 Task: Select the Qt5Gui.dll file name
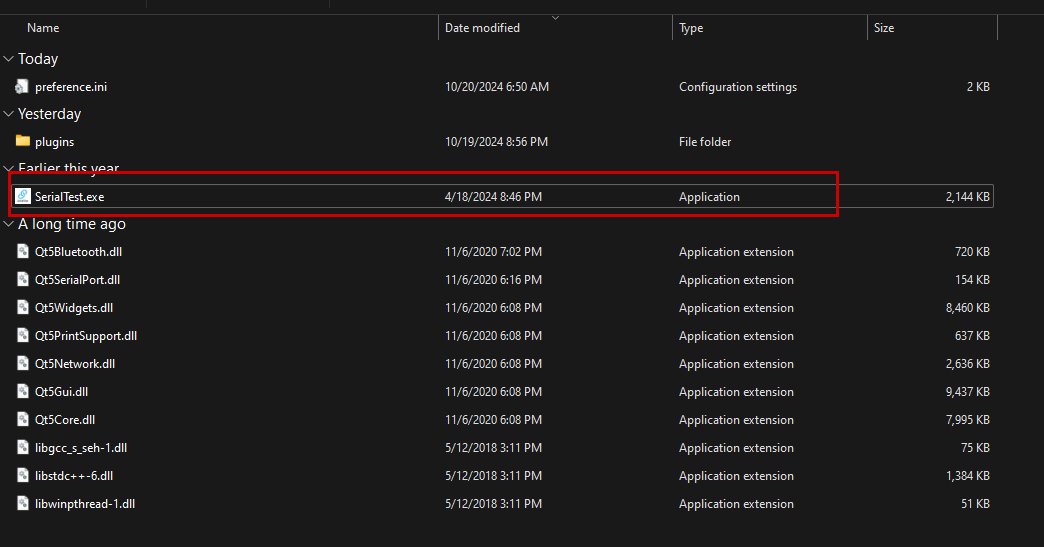(61, 392)
